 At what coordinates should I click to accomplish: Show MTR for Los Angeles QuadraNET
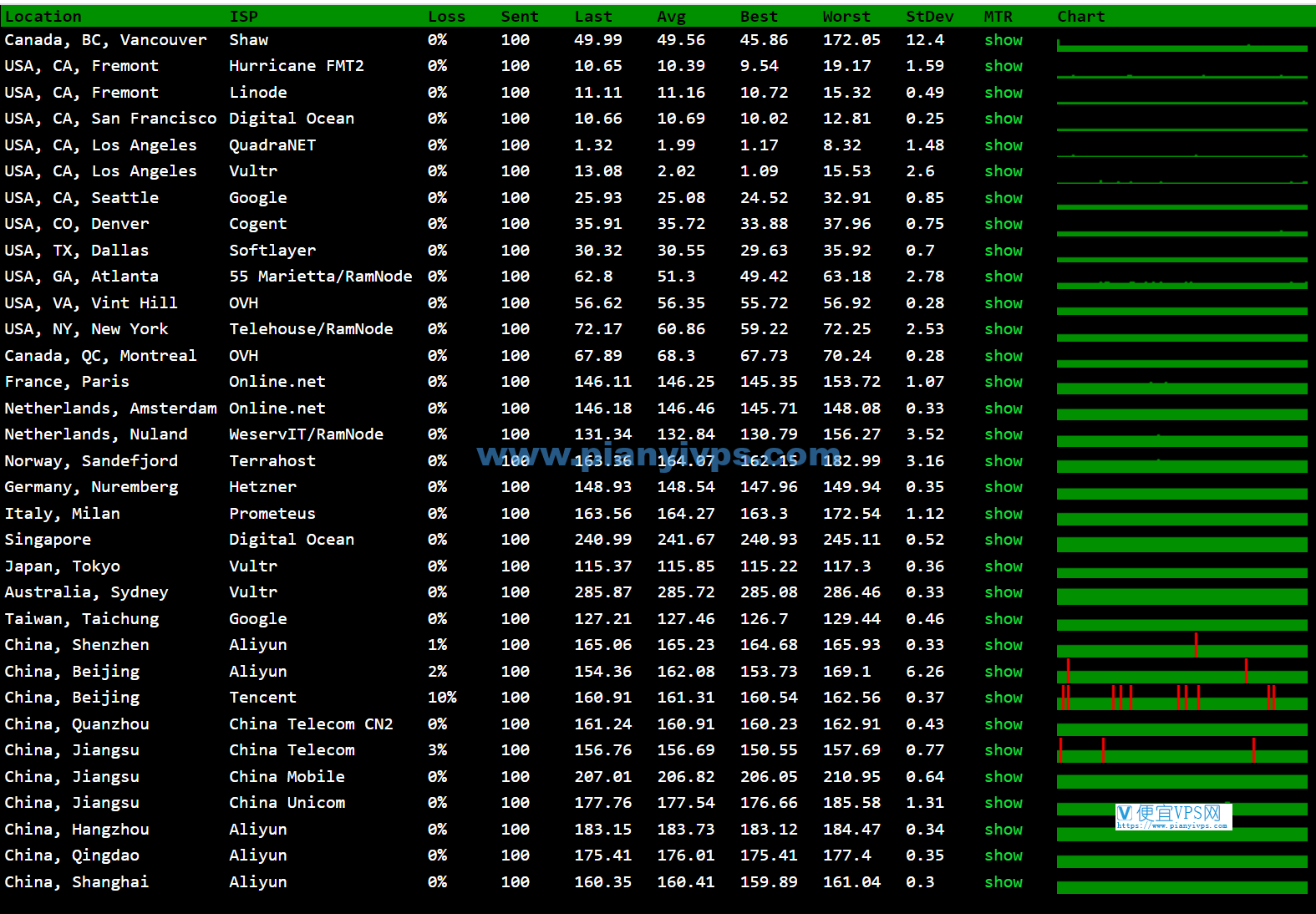[1003, 145]
